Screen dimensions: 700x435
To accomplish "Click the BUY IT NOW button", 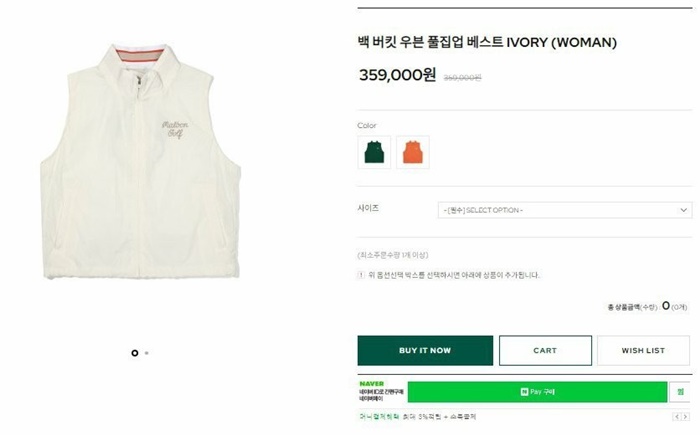I will tap(425, 351).
